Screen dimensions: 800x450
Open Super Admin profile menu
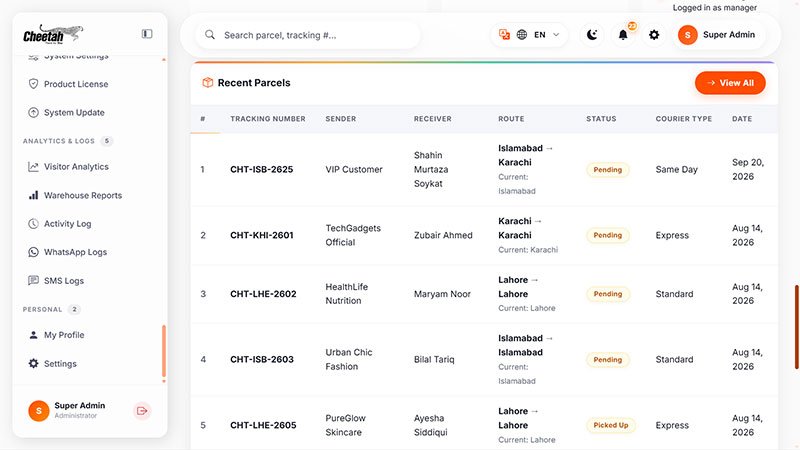(717, 35)
